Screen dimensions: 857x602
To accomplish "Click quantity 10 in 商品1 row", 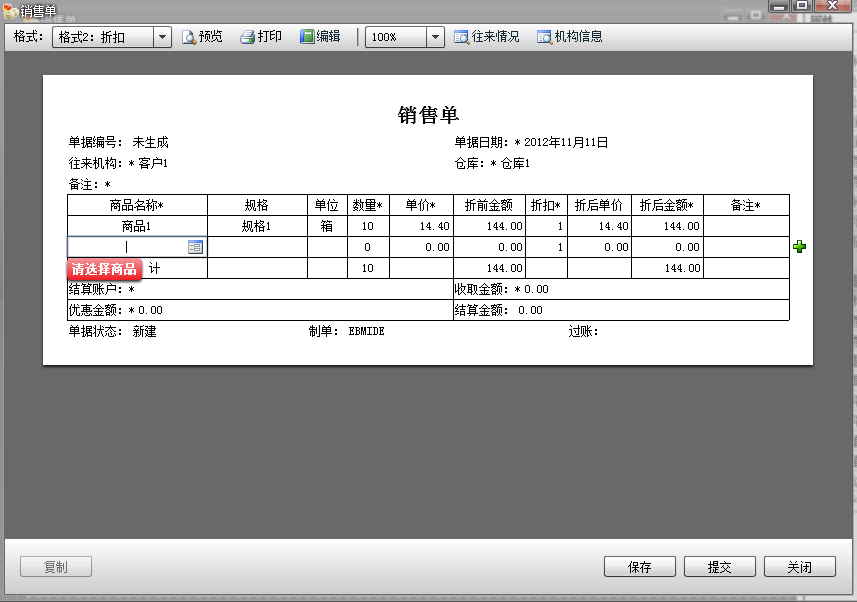I will (368, 226).
